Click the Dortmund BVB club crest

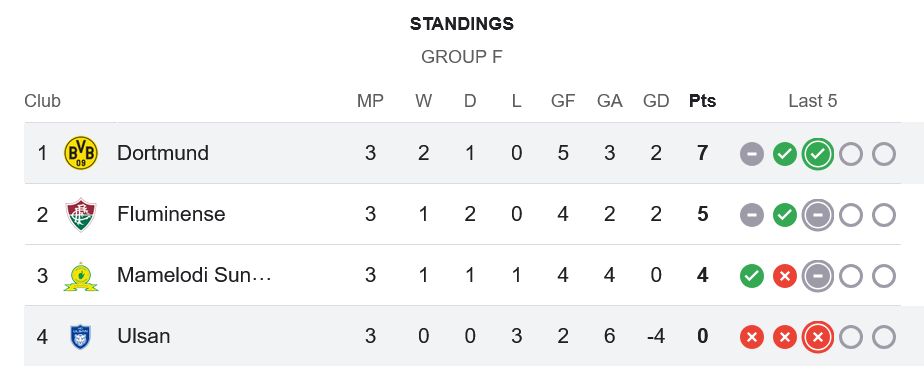click(x=81, y=153)
